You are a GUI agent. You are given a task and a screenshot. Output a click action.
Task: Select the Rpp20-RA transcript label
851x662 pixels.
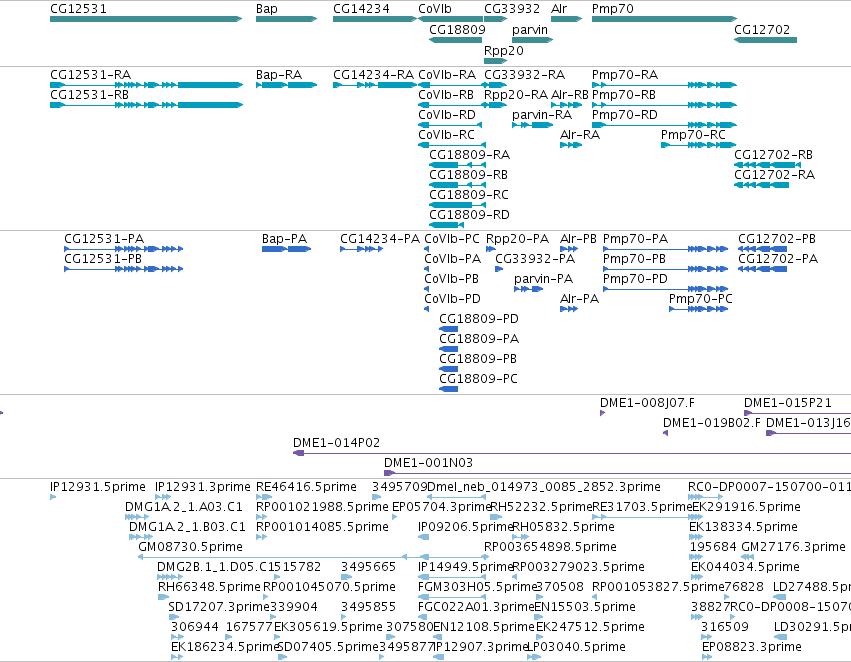point(516,94)
